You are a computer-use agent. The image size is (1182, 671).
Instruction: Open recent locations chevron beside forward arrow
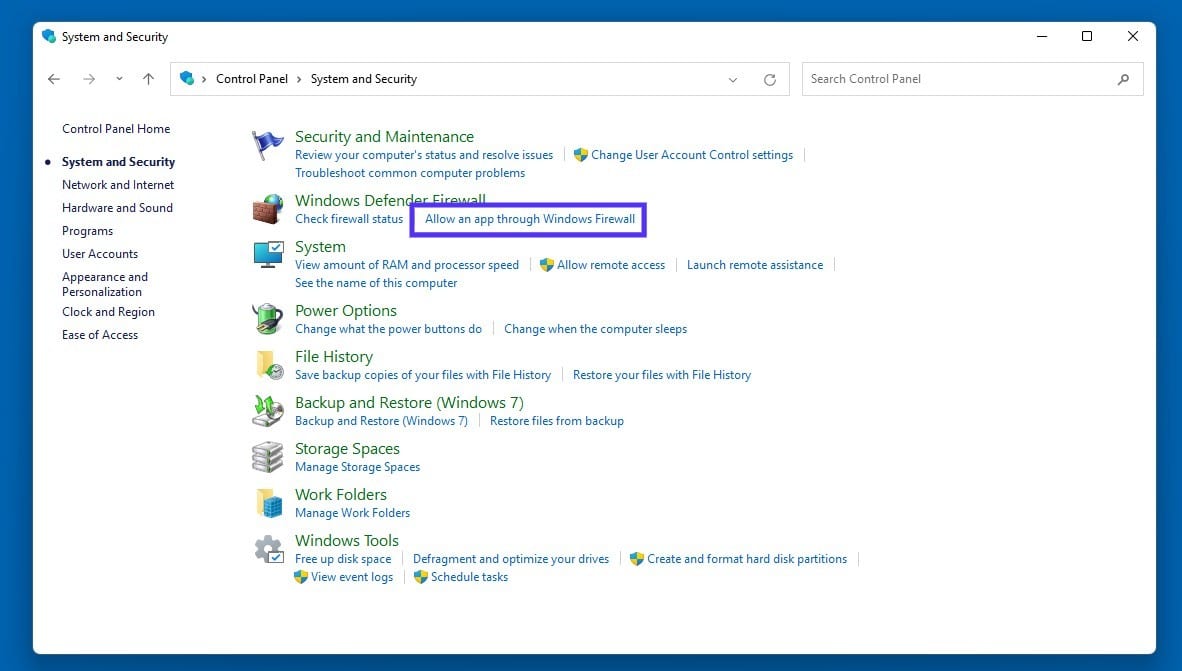(x=118, y=79)
